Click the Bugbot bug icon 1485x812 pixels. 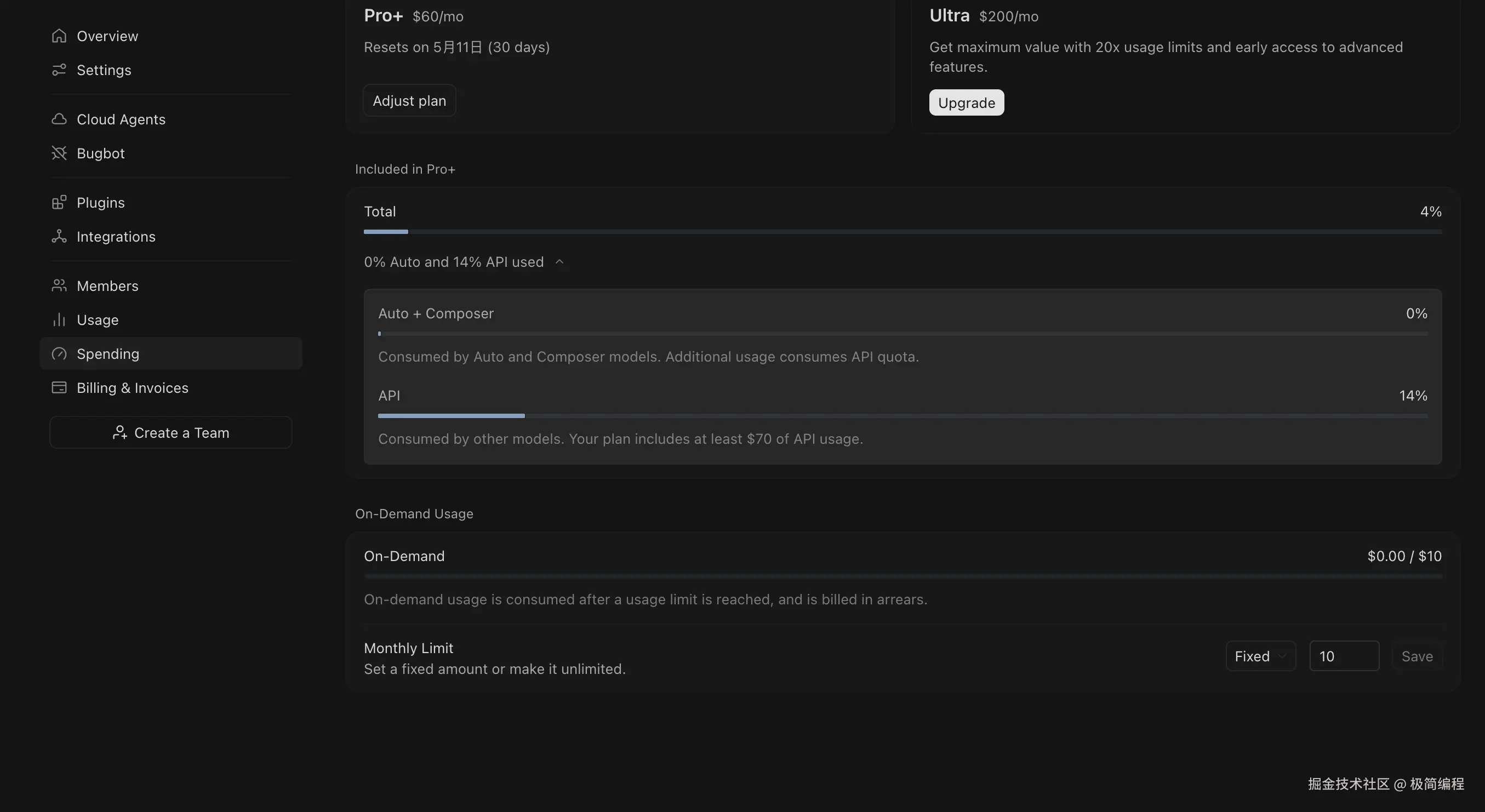point(59,153)
